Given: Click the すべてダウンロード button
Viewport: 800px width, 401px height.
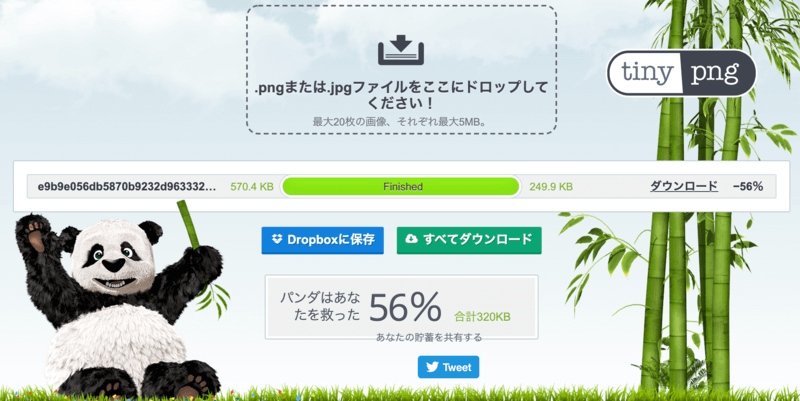Looking at the screenshot, I should pyautogui.click(x=469, y=240).
